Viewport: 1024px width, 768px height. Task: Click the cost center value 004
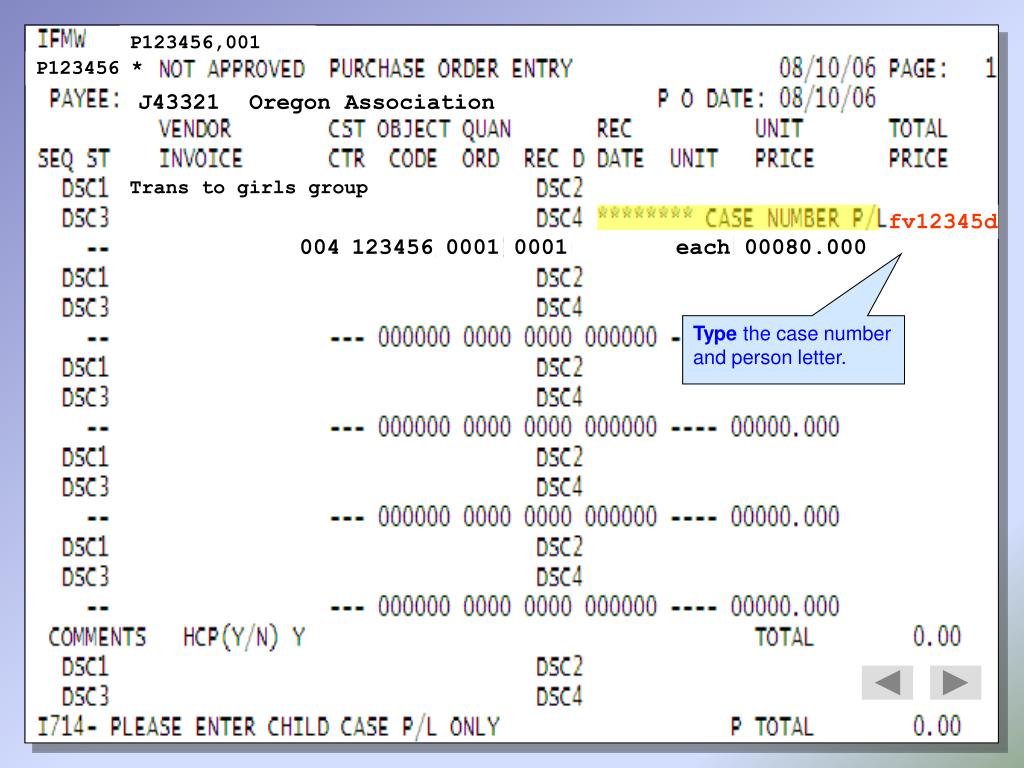(x=320, y=247)
